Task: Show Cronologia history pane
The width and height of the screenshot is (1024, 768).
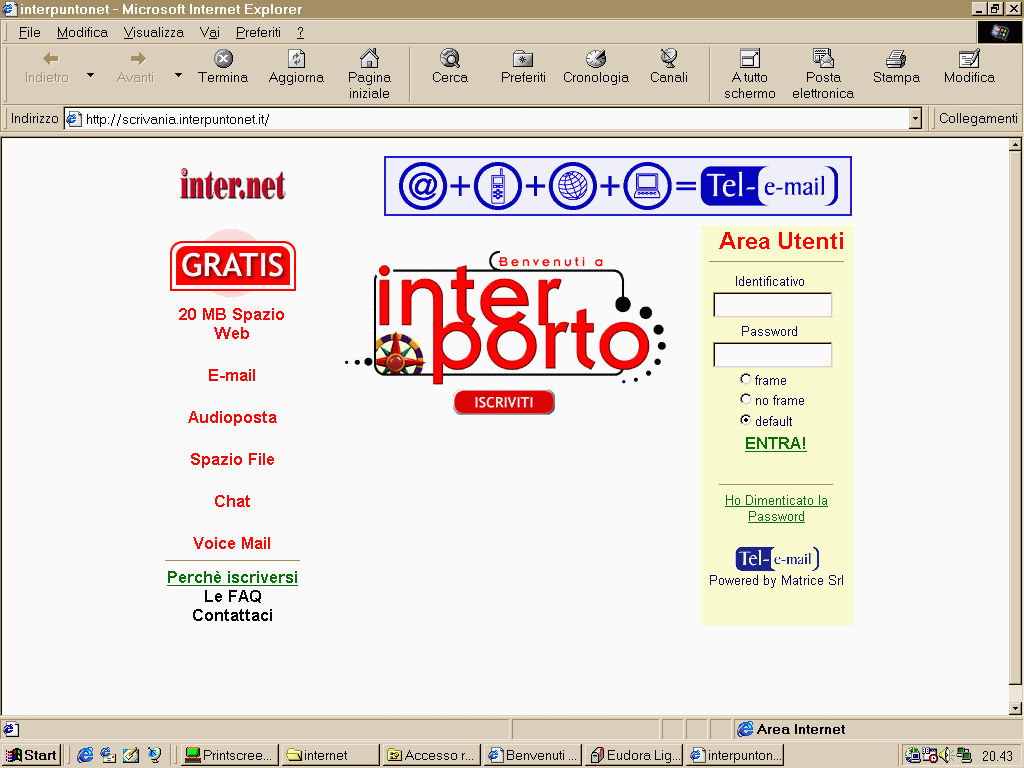Action: pos(596,68)
